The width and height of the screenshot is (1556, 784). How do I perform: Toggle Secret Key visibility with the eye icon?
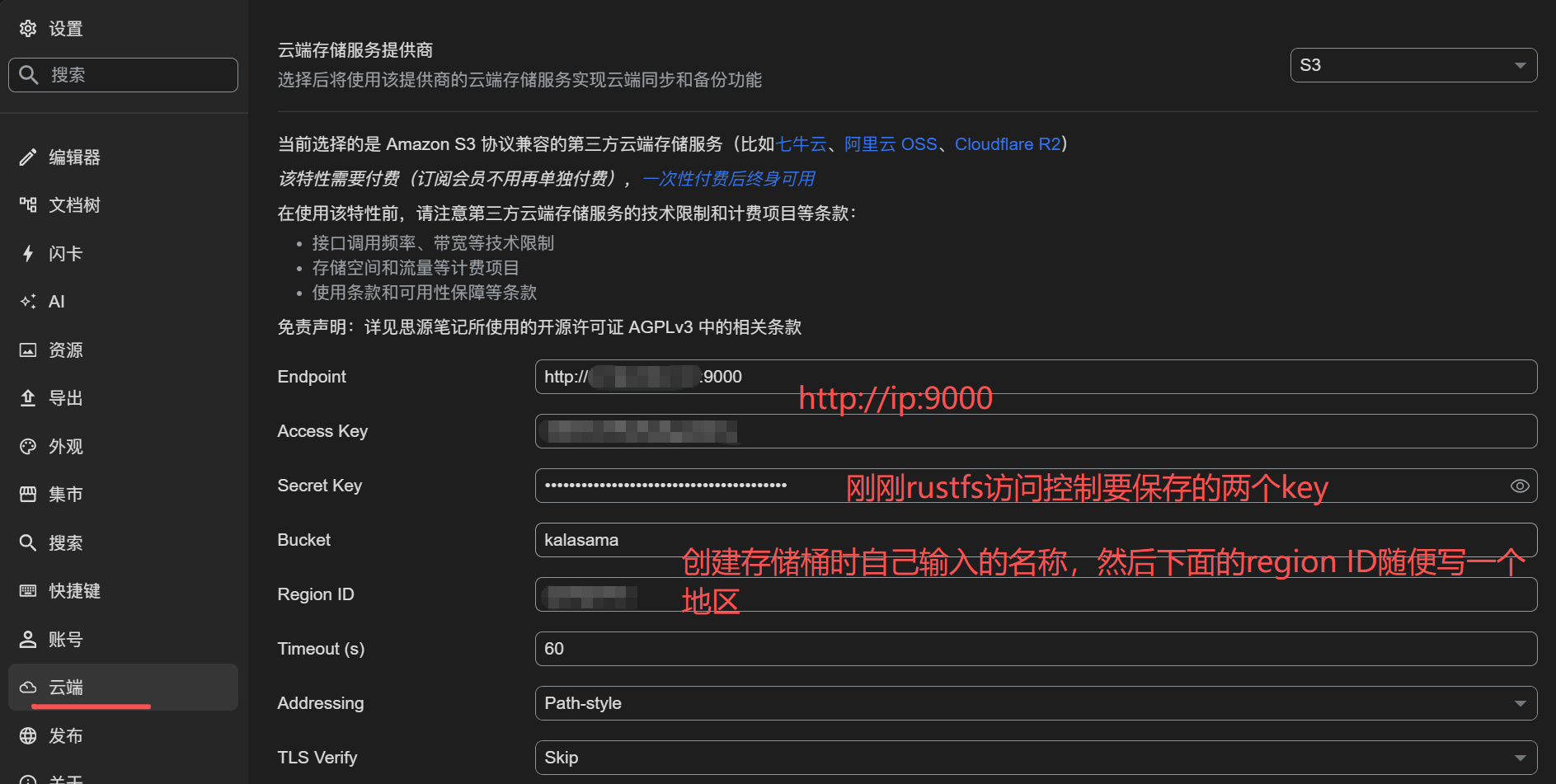(x=1520, y=486)
